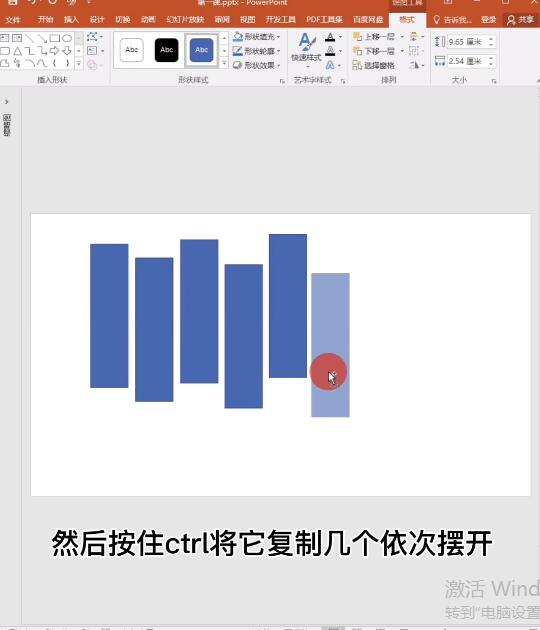
Task: Switch to 设计 design tab
Action: pos(97,20)
